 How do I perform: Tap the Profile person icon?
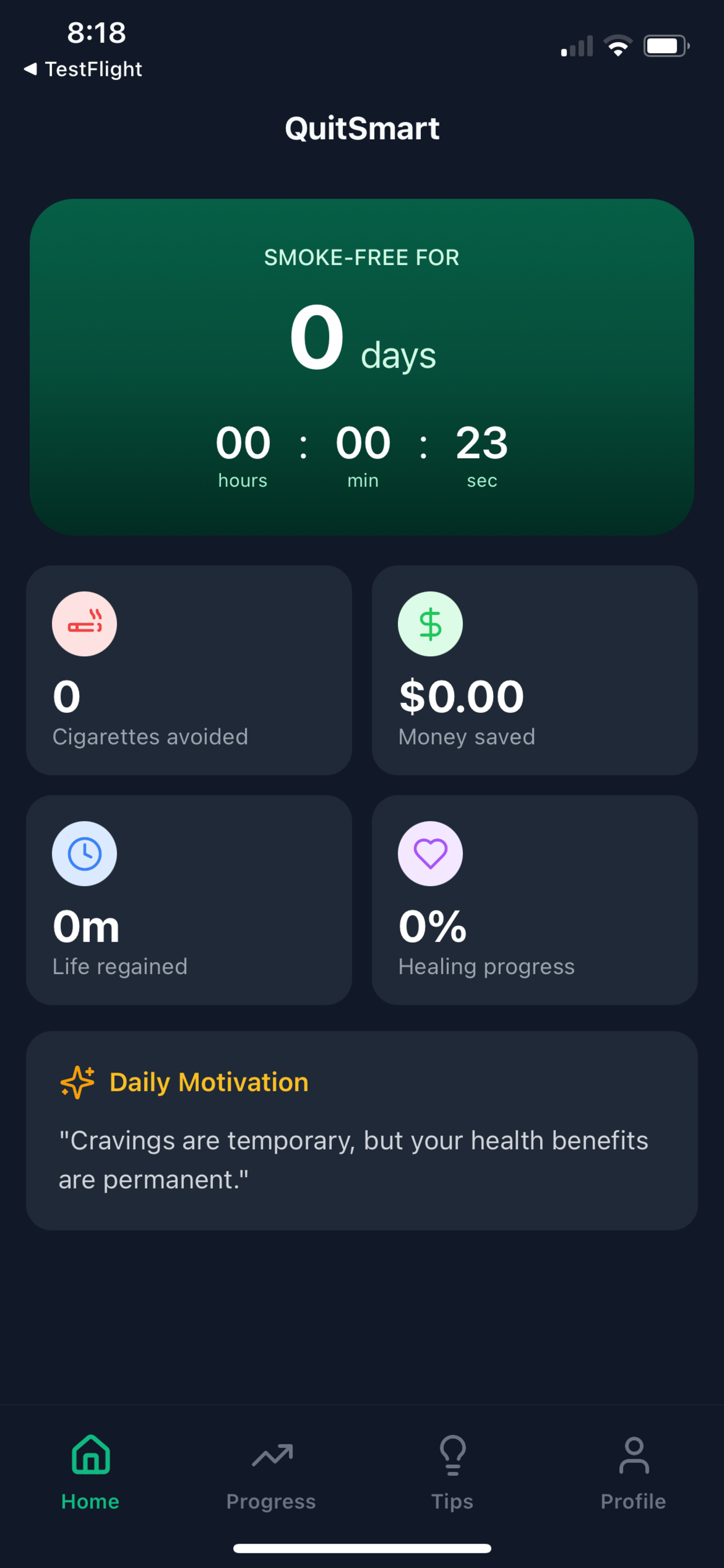634,1455
